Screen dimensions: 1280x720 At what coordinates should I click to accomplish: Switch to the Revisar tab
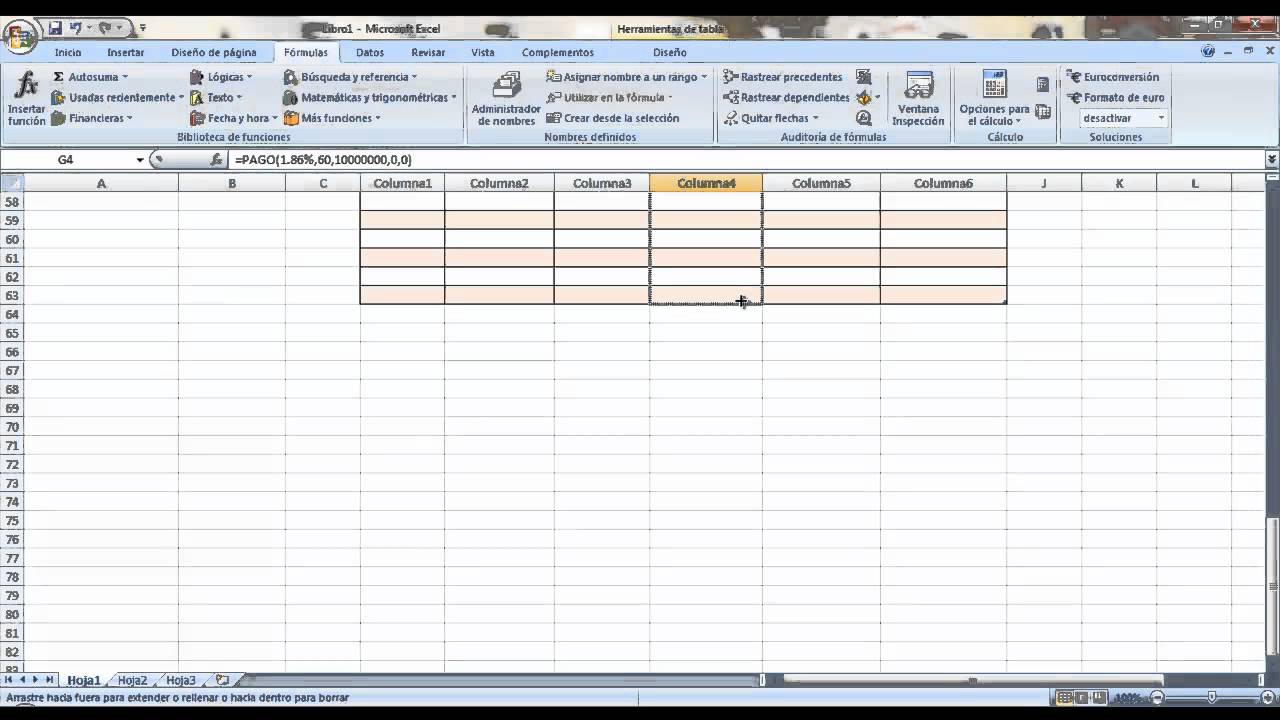[x=428, y=52]
